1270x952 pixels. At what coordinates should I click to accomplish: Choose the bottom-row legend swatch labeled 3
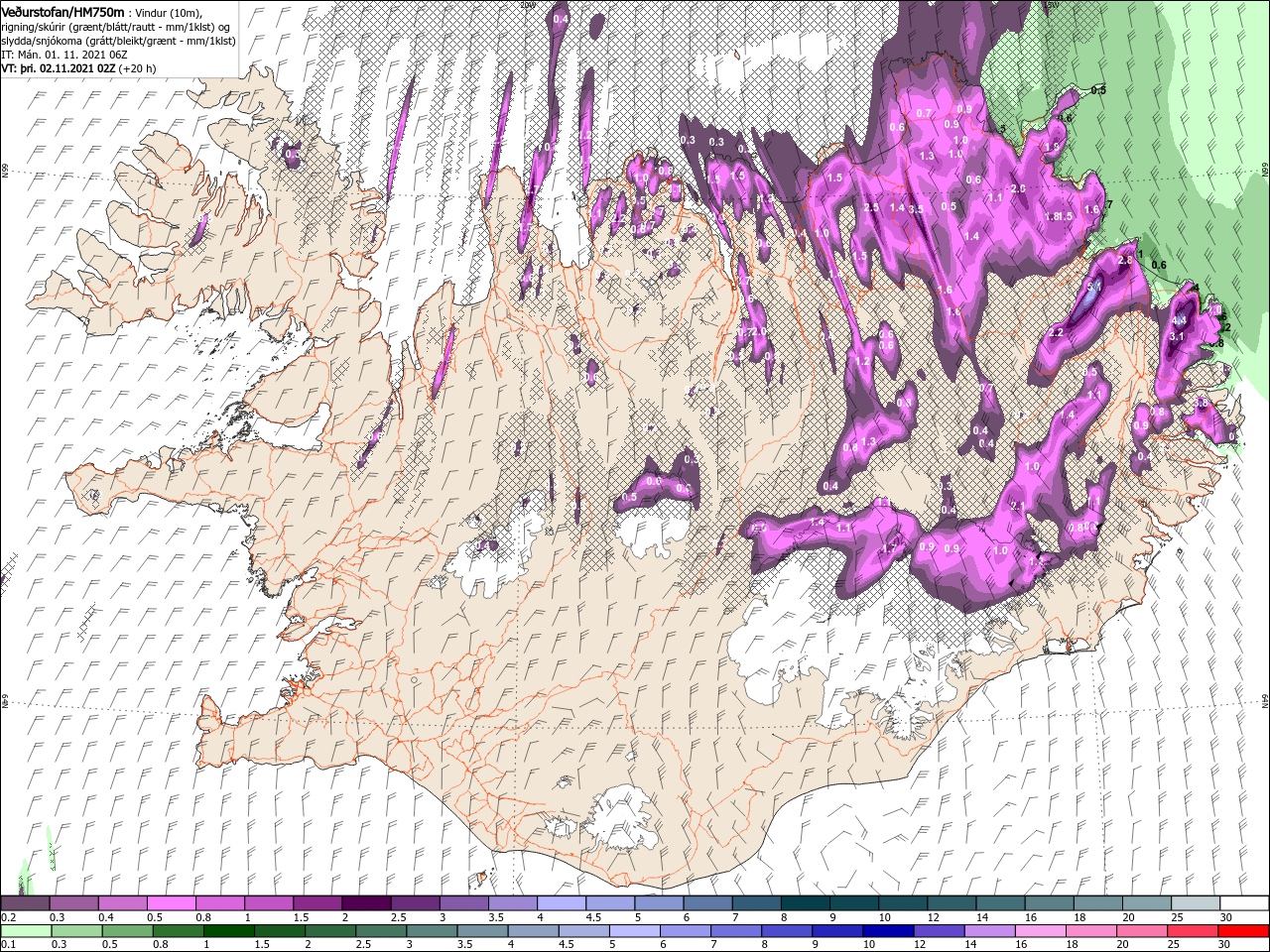431,931
